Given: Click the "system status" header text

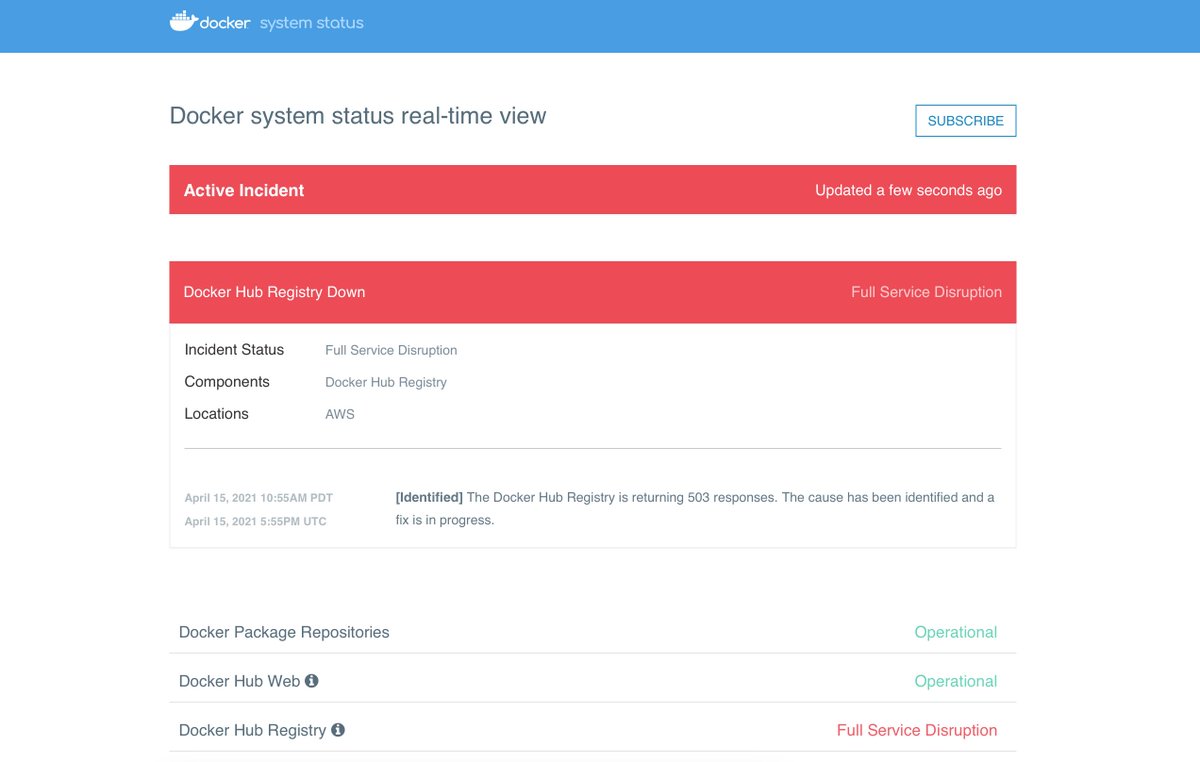Looking at the screenshot, I should coord(312,23).
